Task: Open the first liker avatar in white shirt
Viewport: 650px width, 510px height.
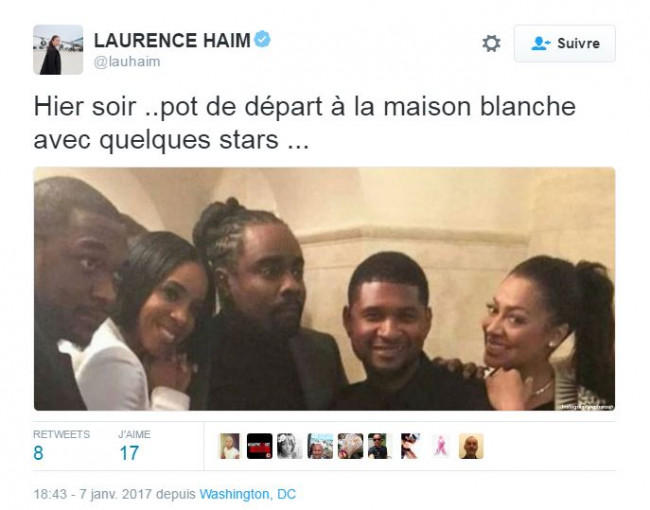Action: pyautogui.click(x=230, y=446)
